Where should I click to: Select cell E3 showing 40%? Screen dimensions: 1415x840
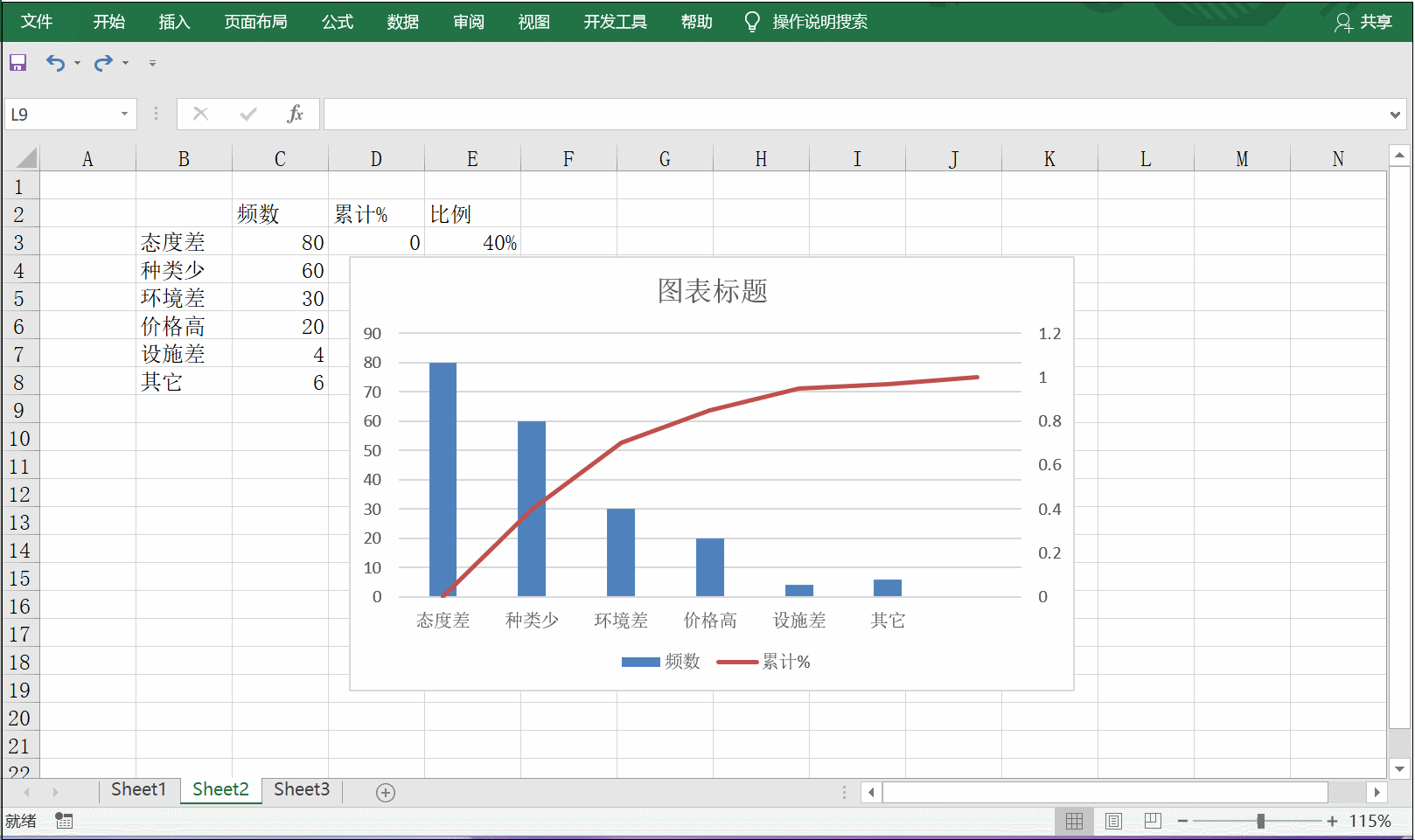pyautogui.click(x=472, y=242)
